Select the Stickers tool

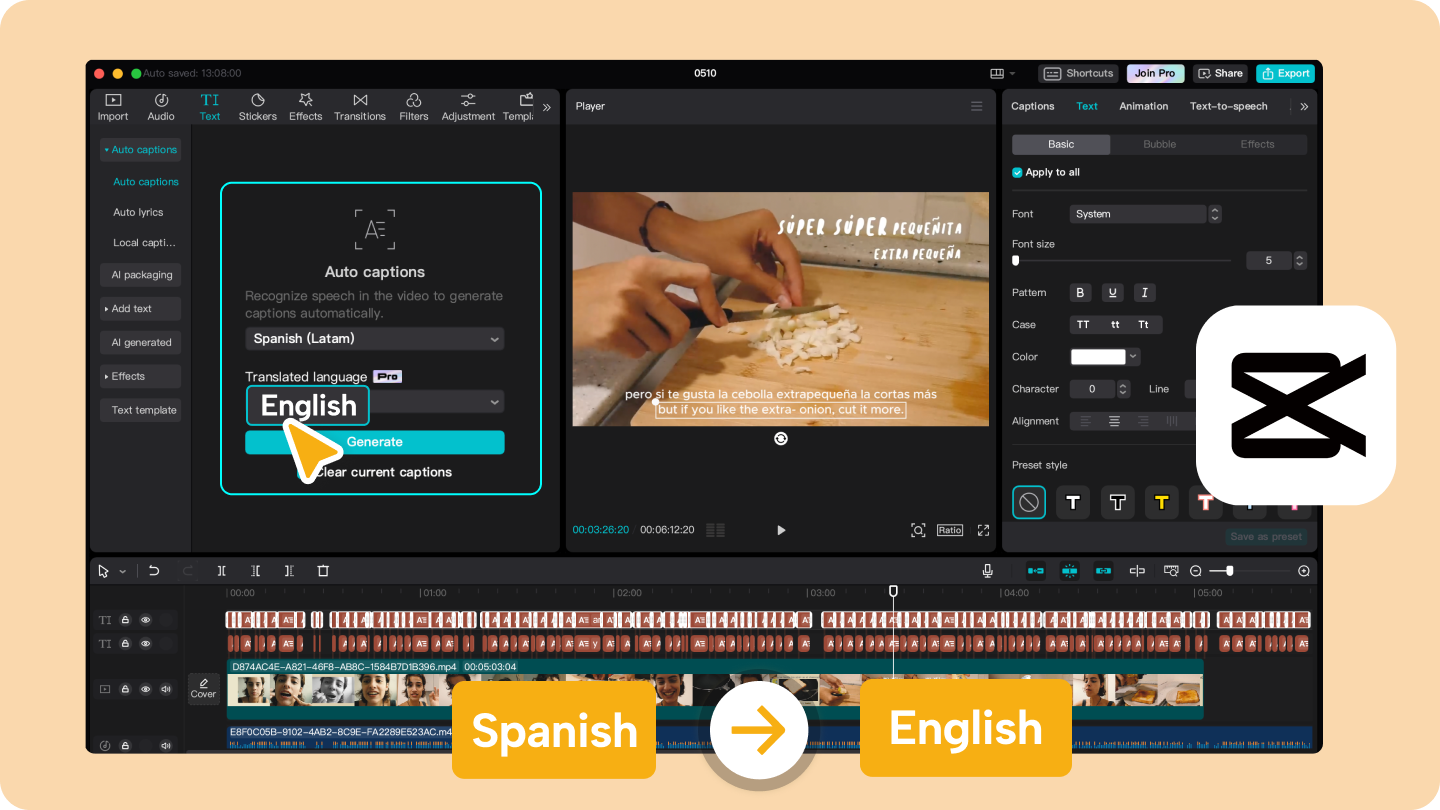[257, 105]
